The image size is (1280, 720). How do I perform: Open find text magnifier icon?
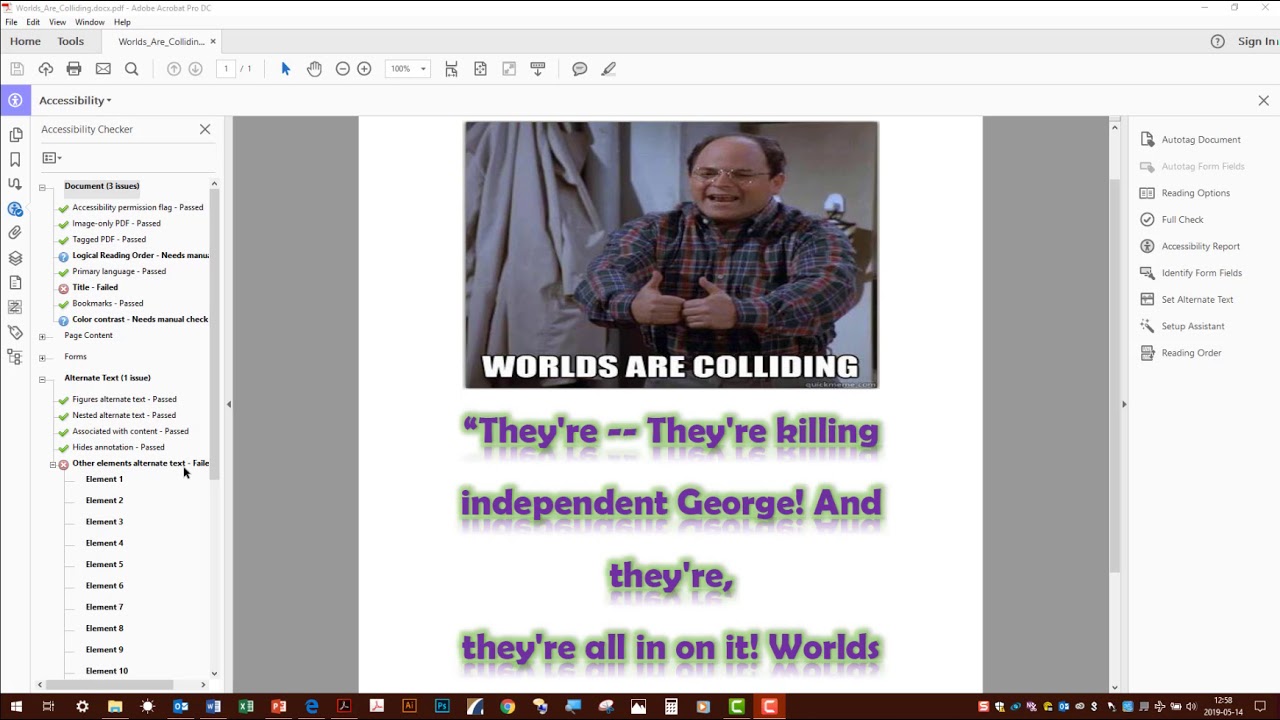tap(131, 69)
